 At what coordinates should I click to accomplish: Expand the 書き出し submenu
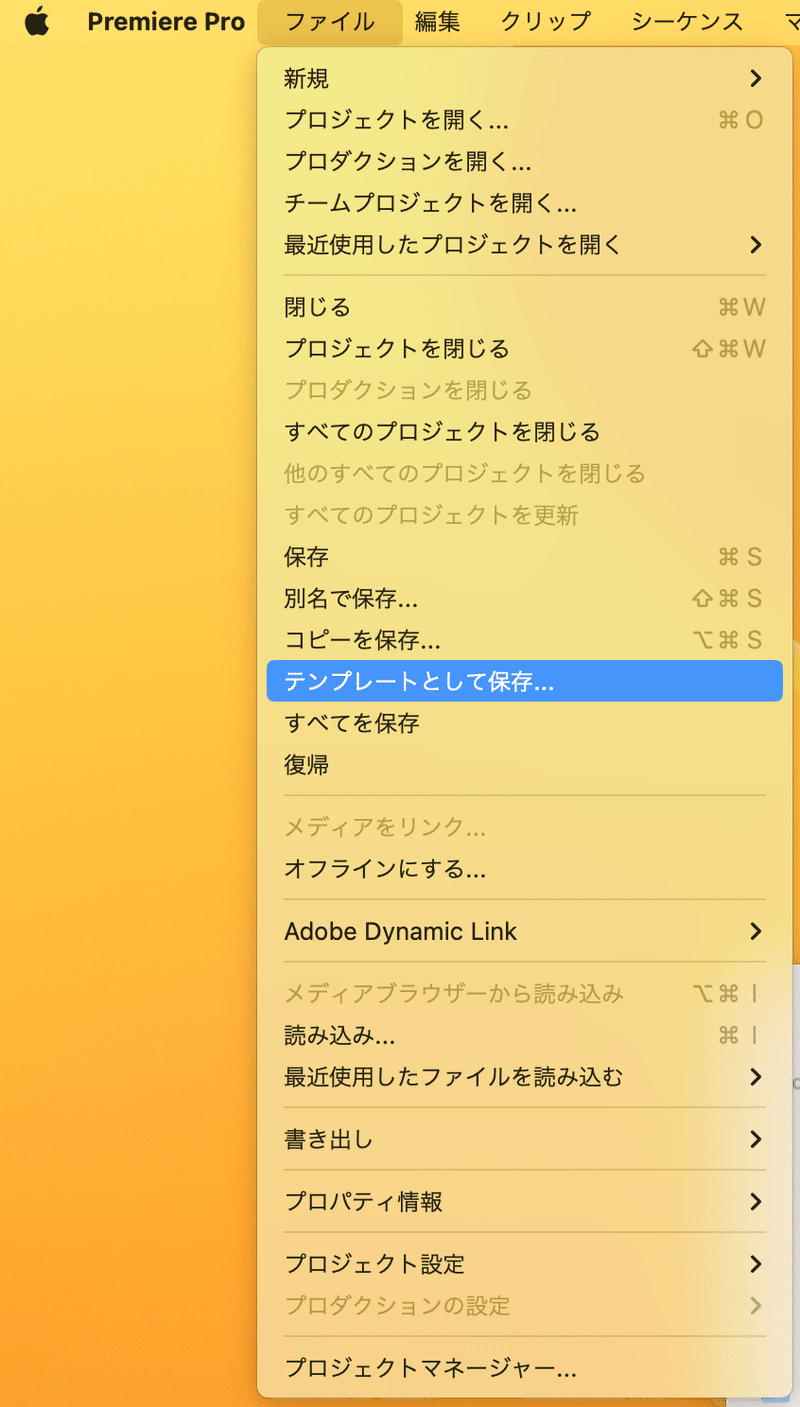[x=525, y=1139]
